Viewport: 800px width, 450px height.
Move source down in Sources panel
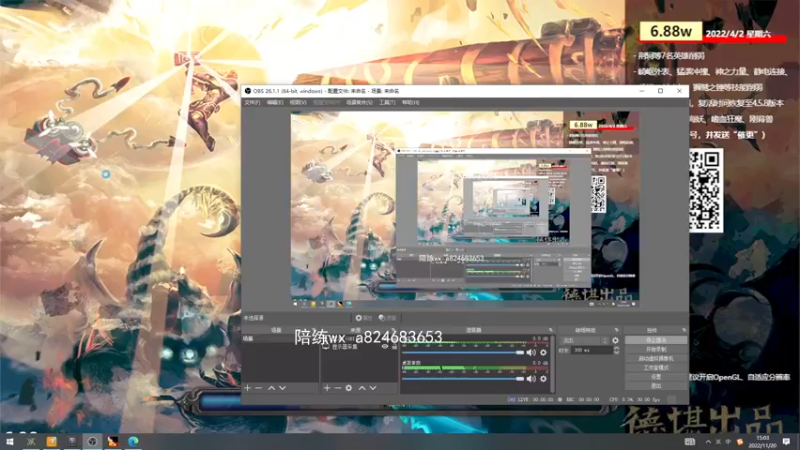[373, 388]
